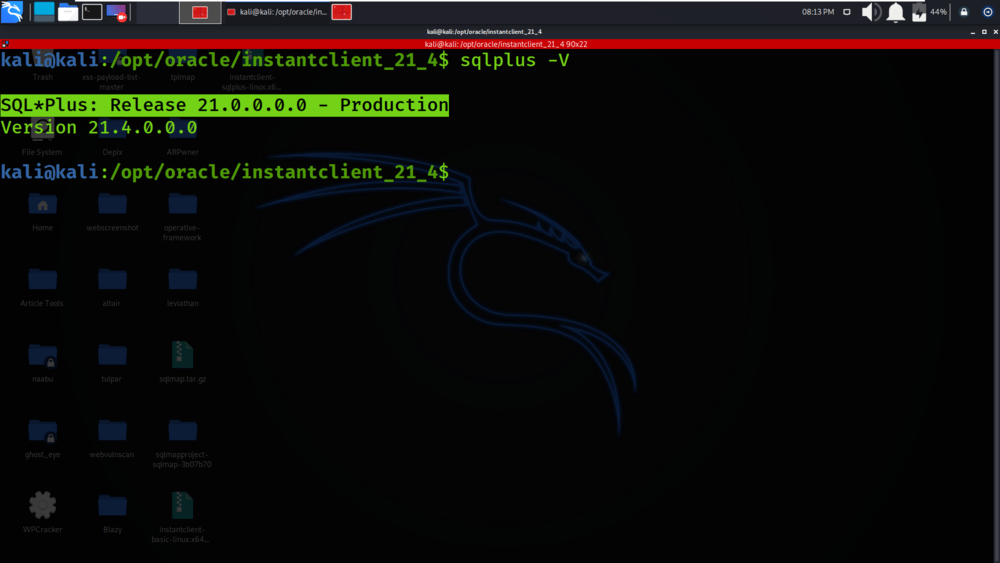Open the file manager panel launcher
This screenshot has width=1000, height=563.
click(68, 12)
